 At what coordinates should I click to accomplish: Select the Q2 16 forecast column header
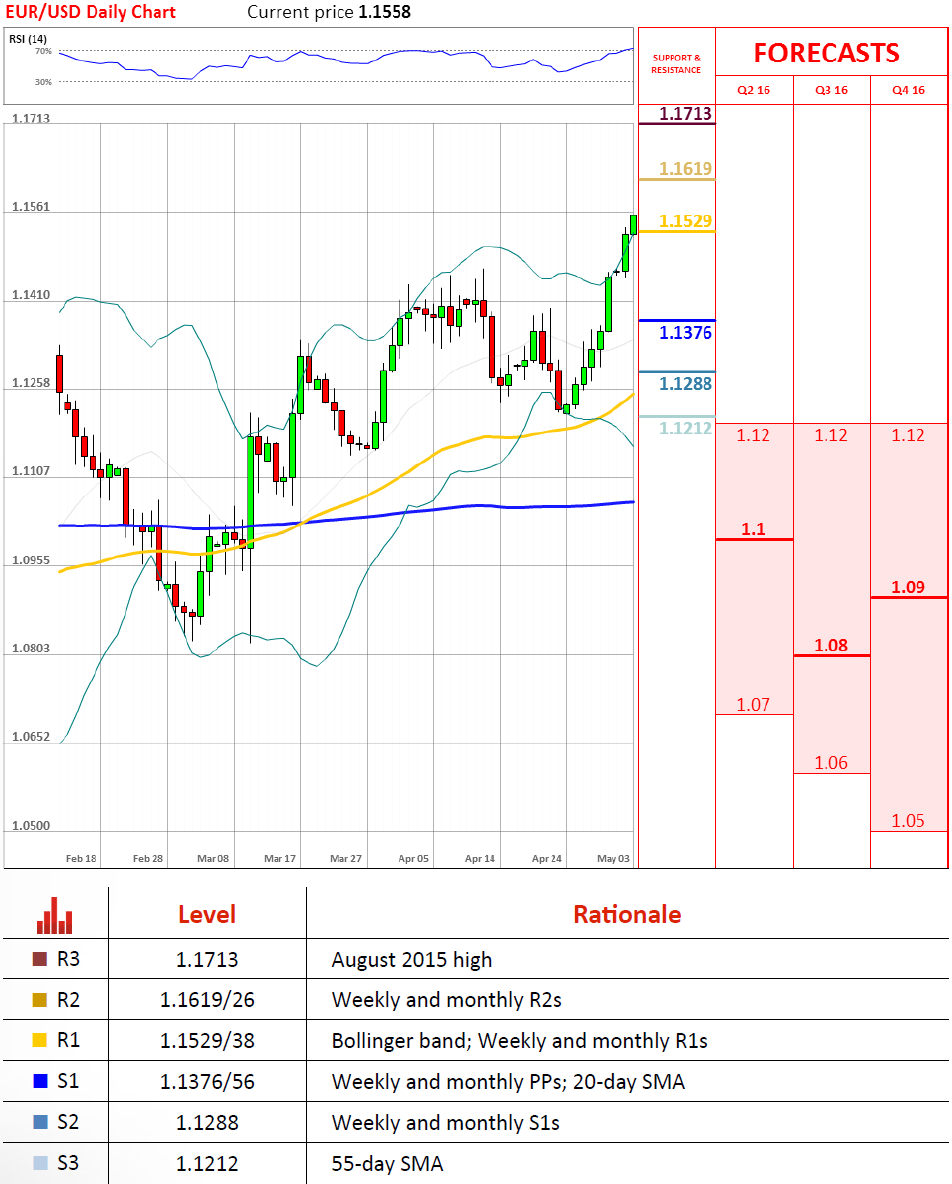coord(753,90)
